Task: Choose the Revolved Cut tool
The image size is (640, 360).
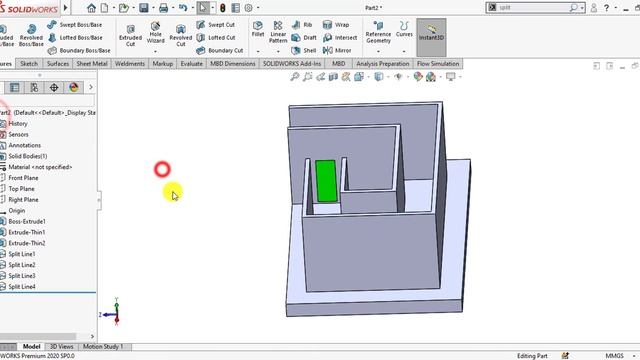Action: pyautogui.click(x=180, y=35)
